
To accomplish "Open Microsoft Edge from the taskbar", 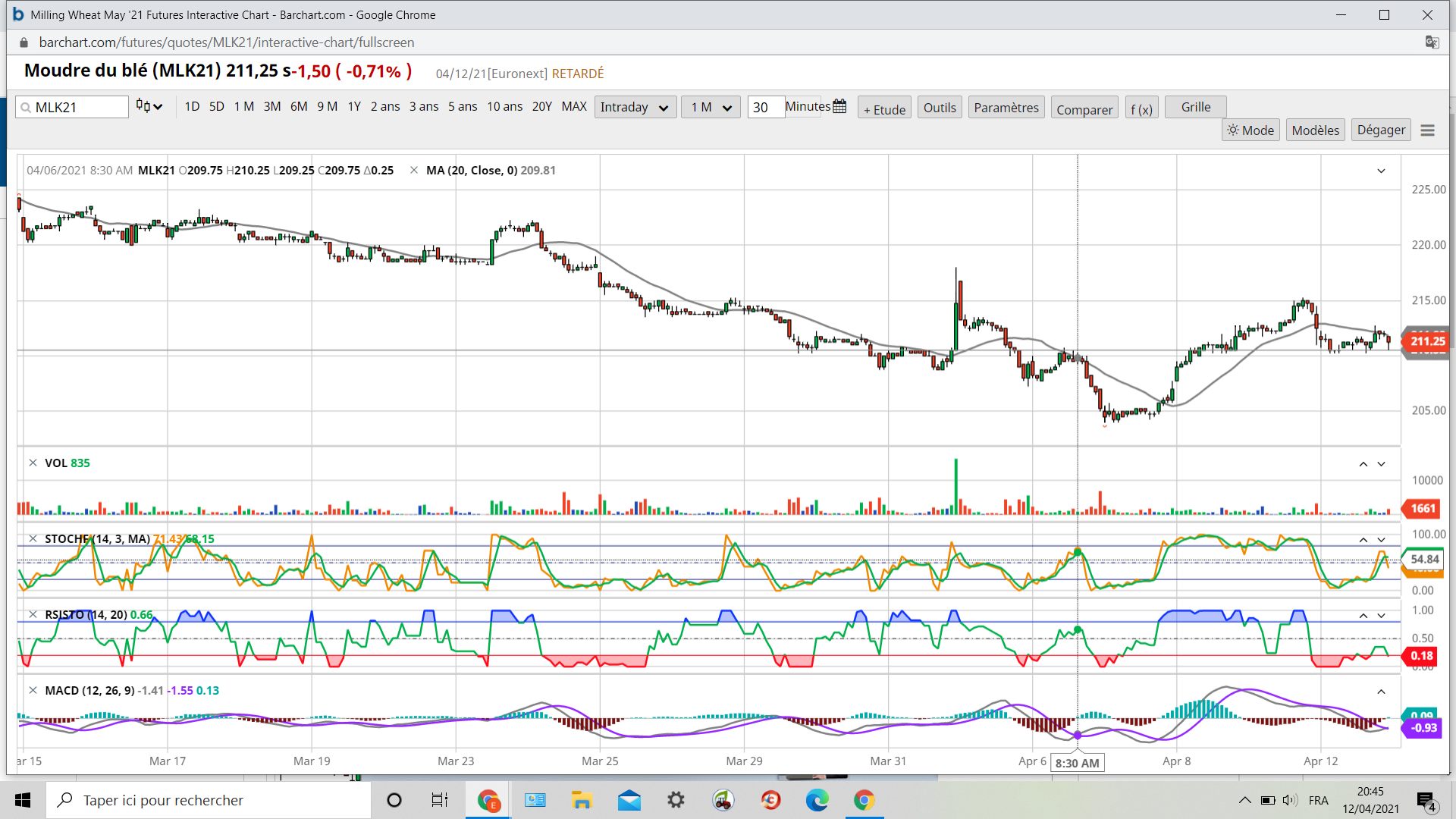I will click(817, 800).
